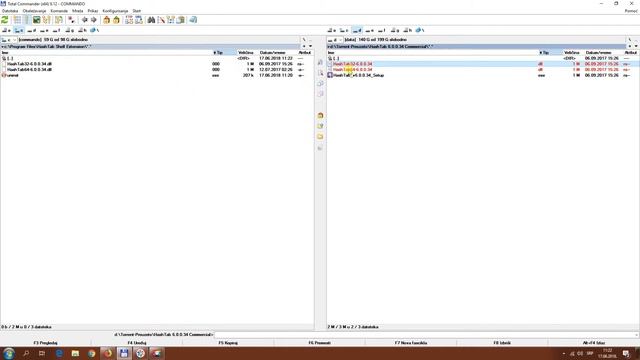
Task: Open Windows Start button
Action: click(x=9, y=353)
